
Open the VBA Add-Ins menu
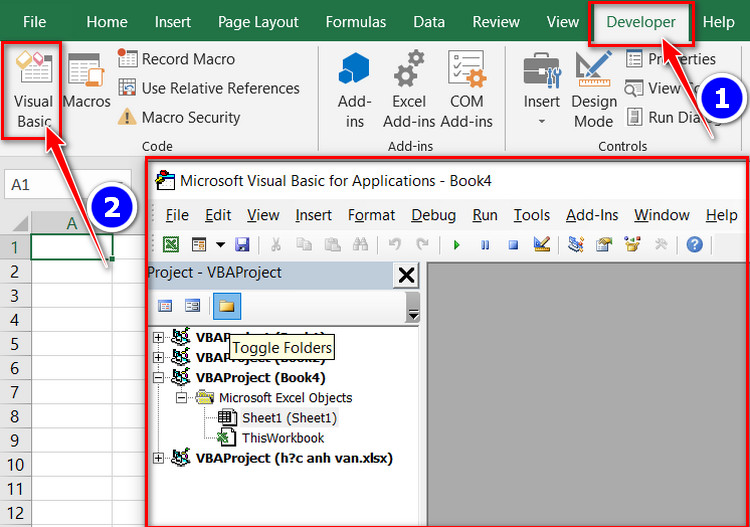592,215
